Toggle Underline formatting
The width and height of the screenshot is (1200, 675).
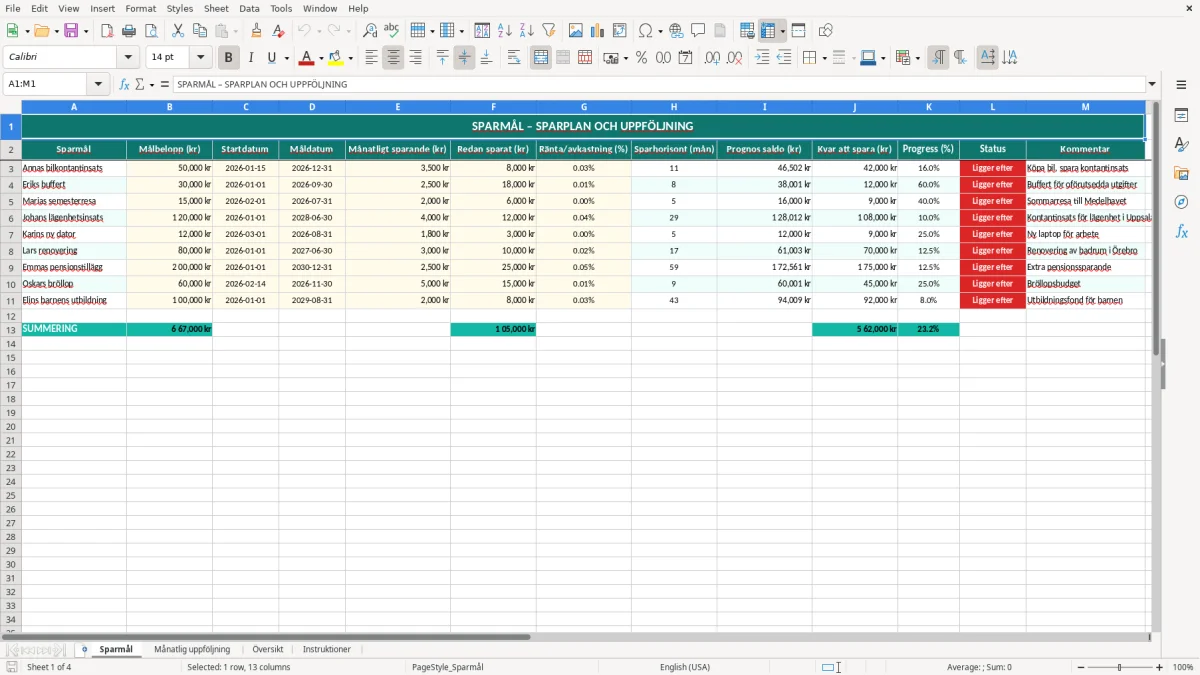point(271,58)
